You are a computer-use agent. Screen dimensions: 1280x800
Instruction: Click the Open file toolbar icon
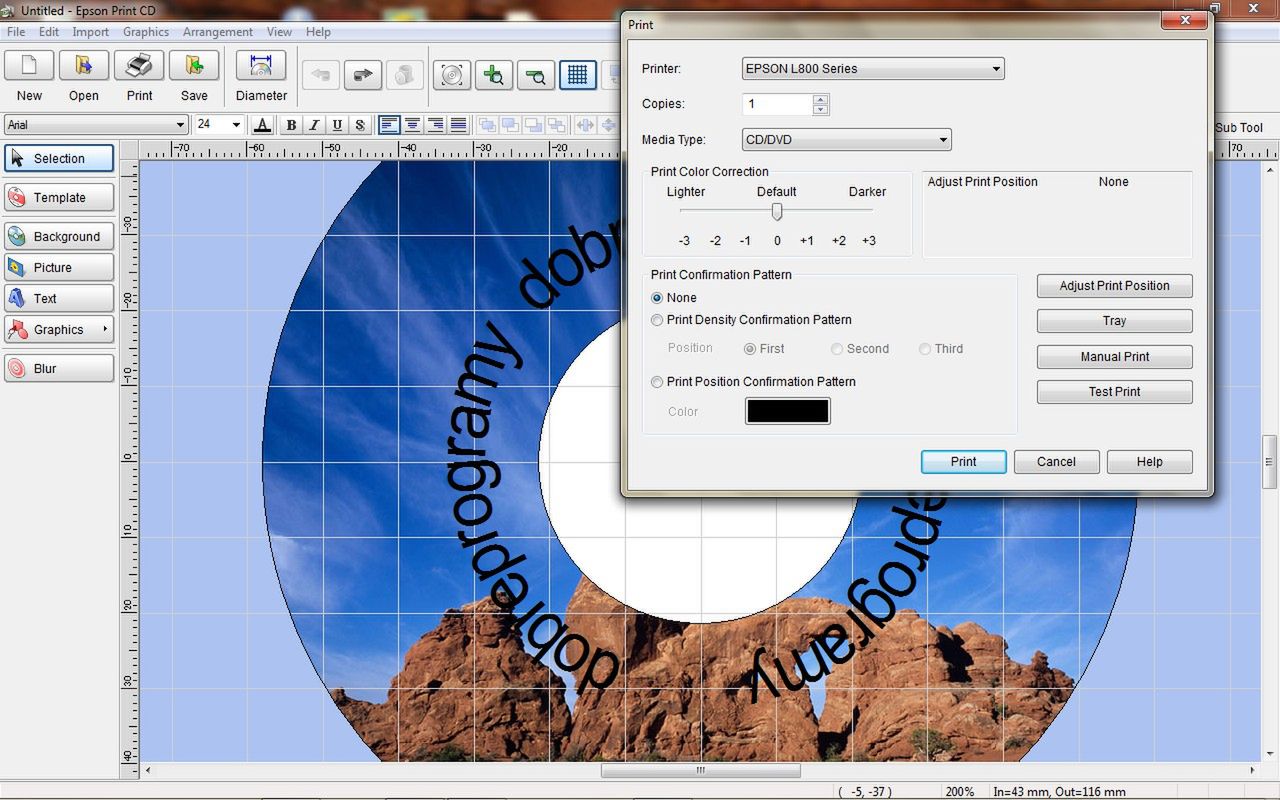coord(84,66)
